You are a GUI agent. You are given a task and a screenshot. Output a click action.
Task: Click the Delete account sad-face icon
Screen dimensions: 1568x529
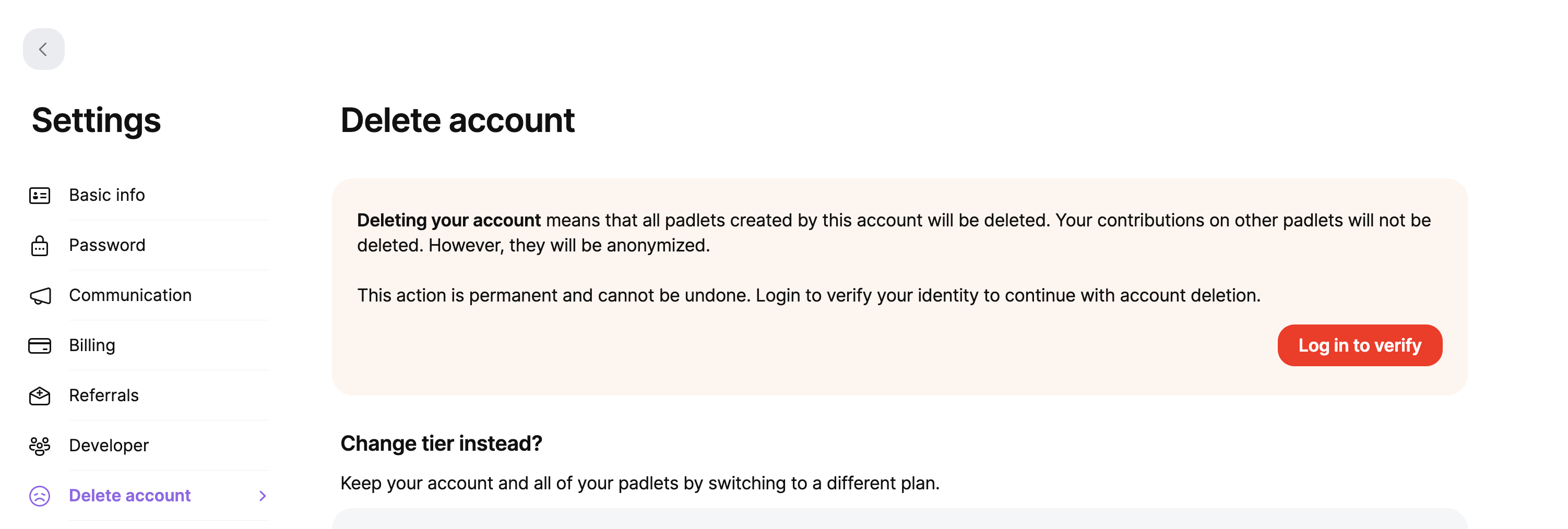(x=39, y=496)
